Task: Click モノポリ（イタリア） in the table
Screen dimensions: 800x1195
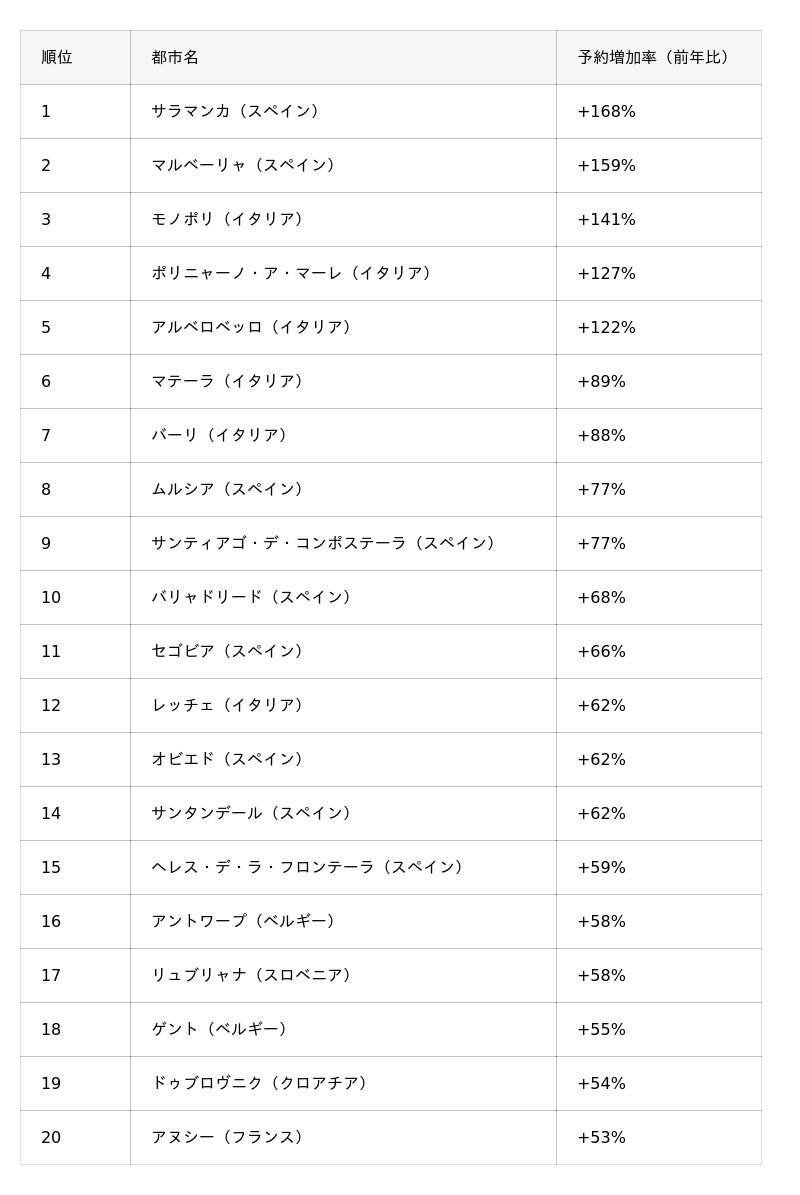Action: pyautogui.click(x=230, y=220)
